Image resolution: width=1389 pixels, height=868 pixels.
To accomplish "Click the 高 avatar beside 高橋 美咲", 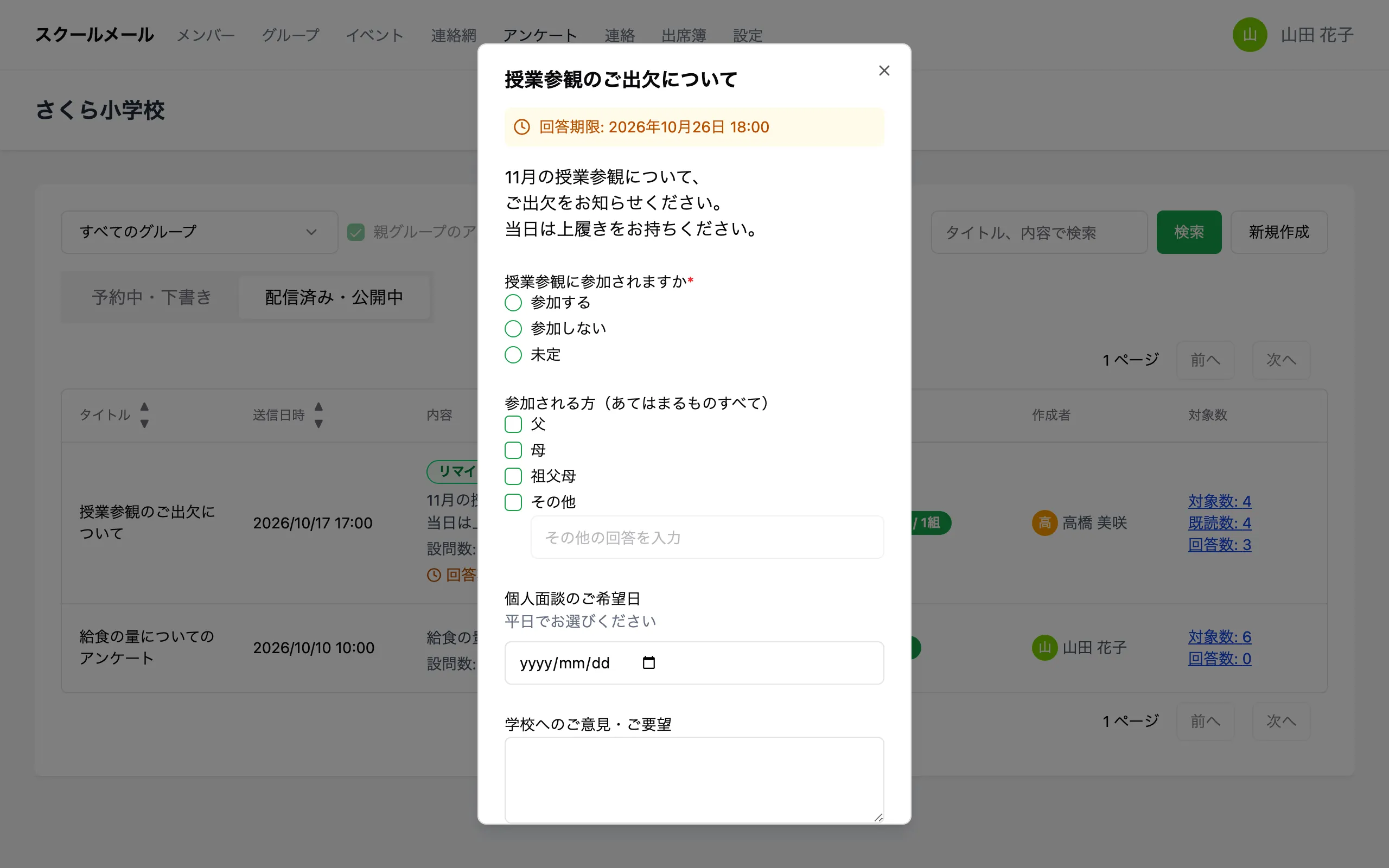I will 1044,523.
